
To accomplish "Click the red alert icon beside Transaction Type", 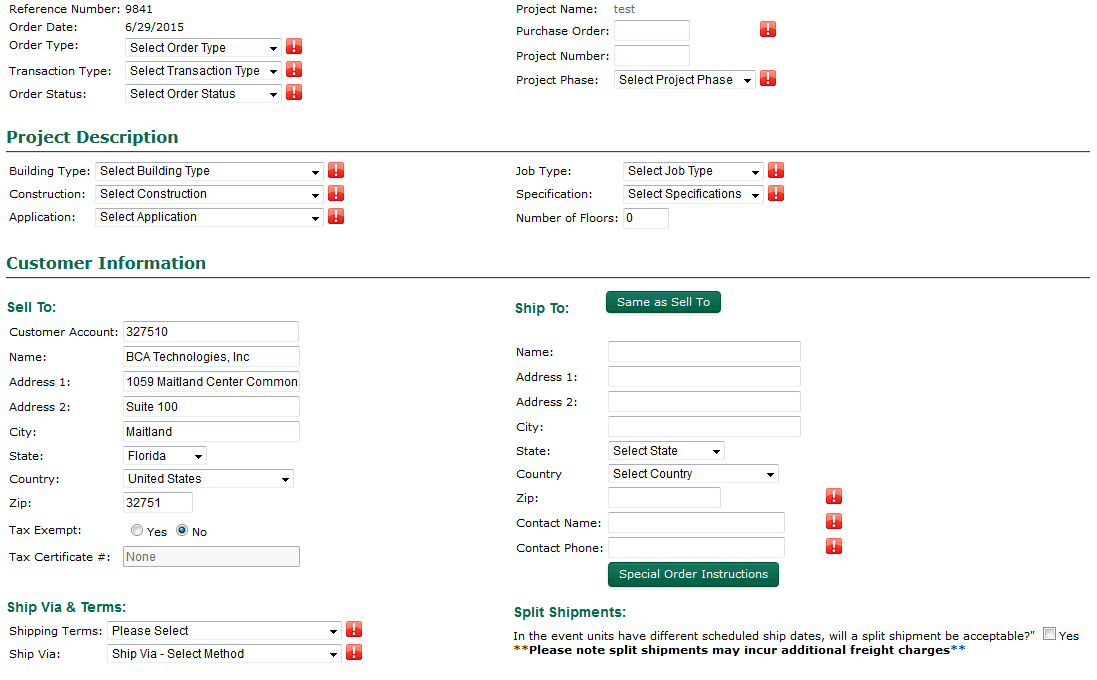I will coord(294,70).
